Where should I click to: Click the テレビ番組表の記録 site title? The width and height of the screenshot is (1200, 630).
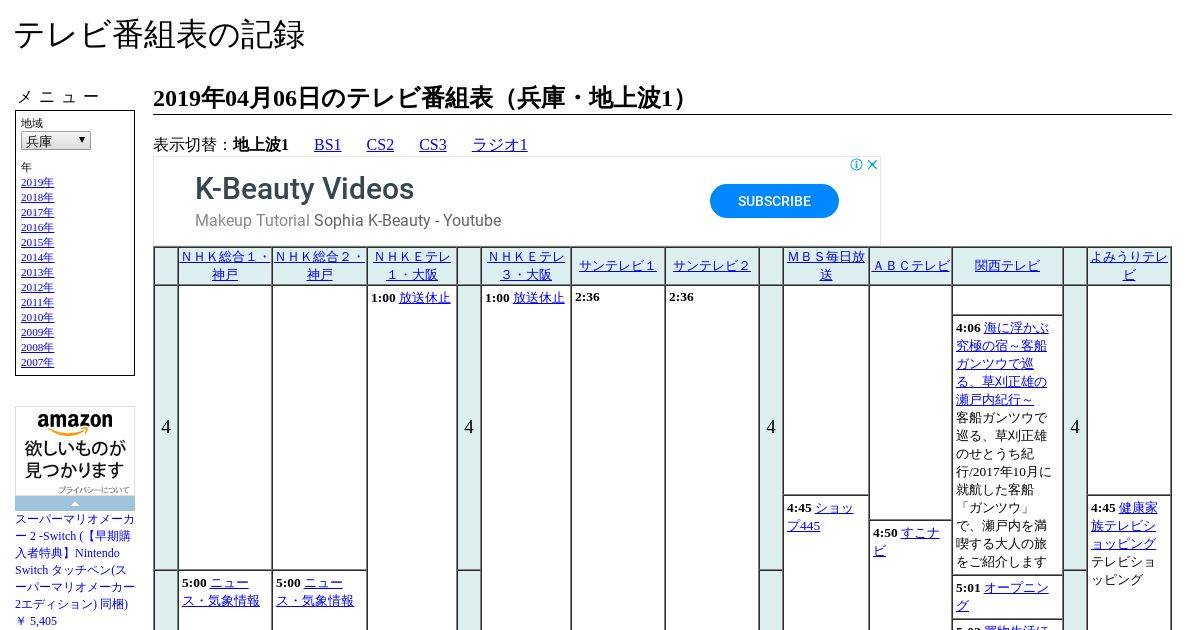pos(159,35)
